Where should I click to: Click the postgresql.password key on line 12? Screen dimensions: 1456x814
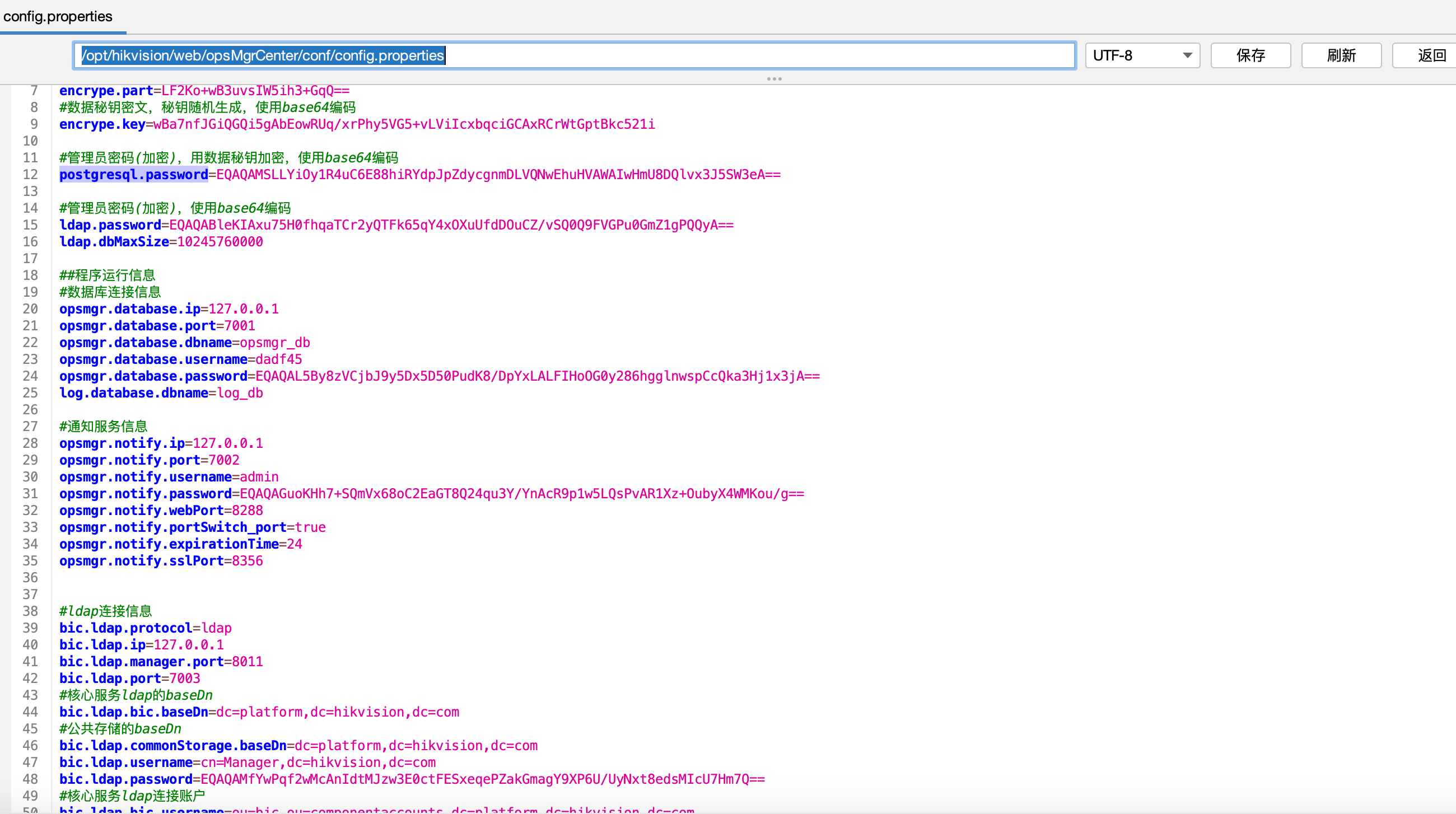click(x=133, y=175)
